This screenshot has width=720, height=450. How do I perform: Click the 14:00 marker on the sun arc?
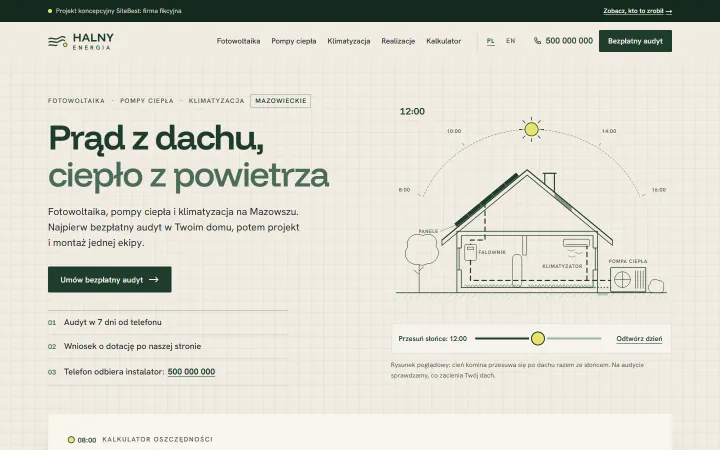coord(609,131)
